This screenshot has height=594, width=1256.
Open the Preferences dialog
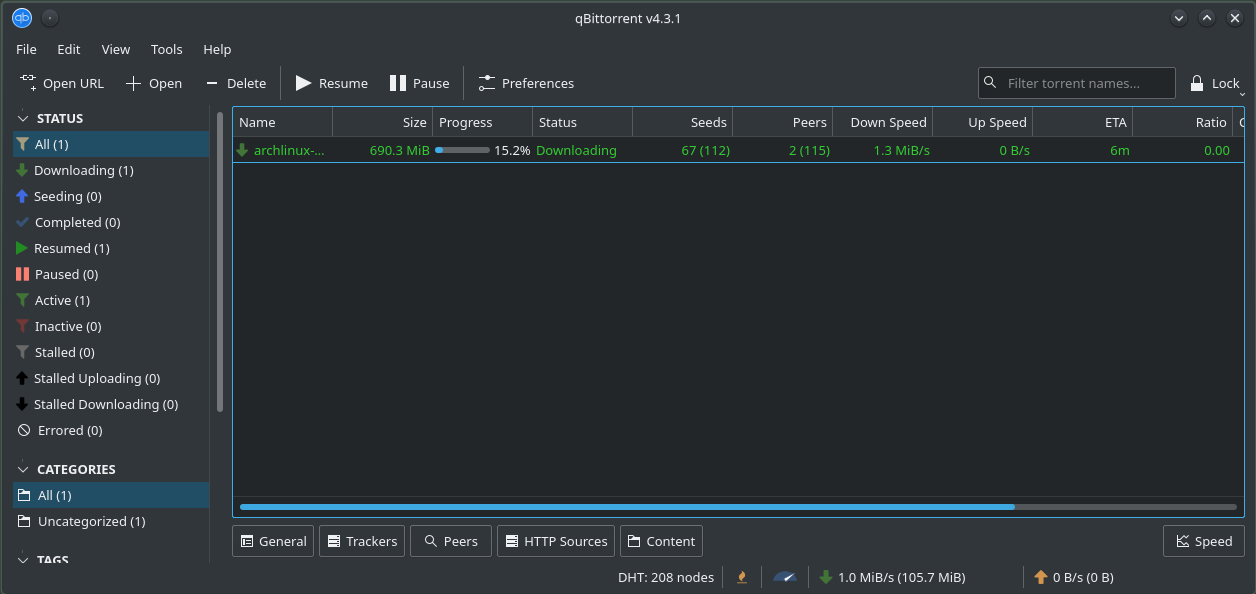click(526, 83)
